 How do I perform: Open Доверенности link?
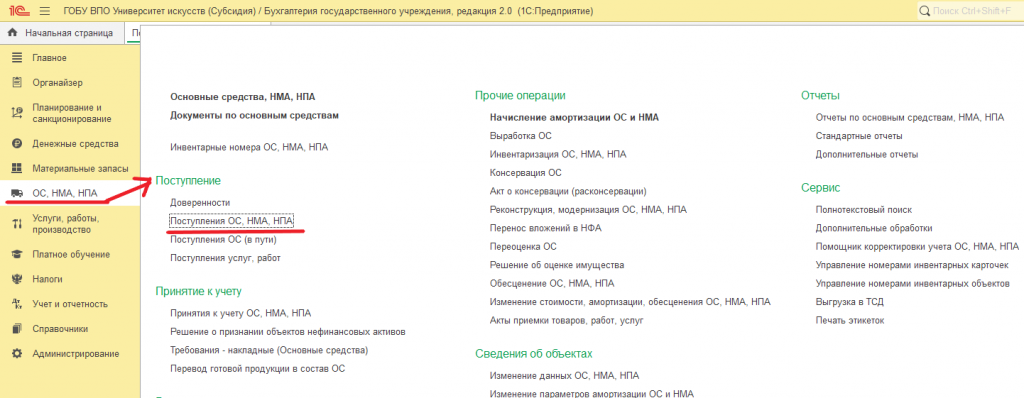pyautogui.click(x=200, y=203)
